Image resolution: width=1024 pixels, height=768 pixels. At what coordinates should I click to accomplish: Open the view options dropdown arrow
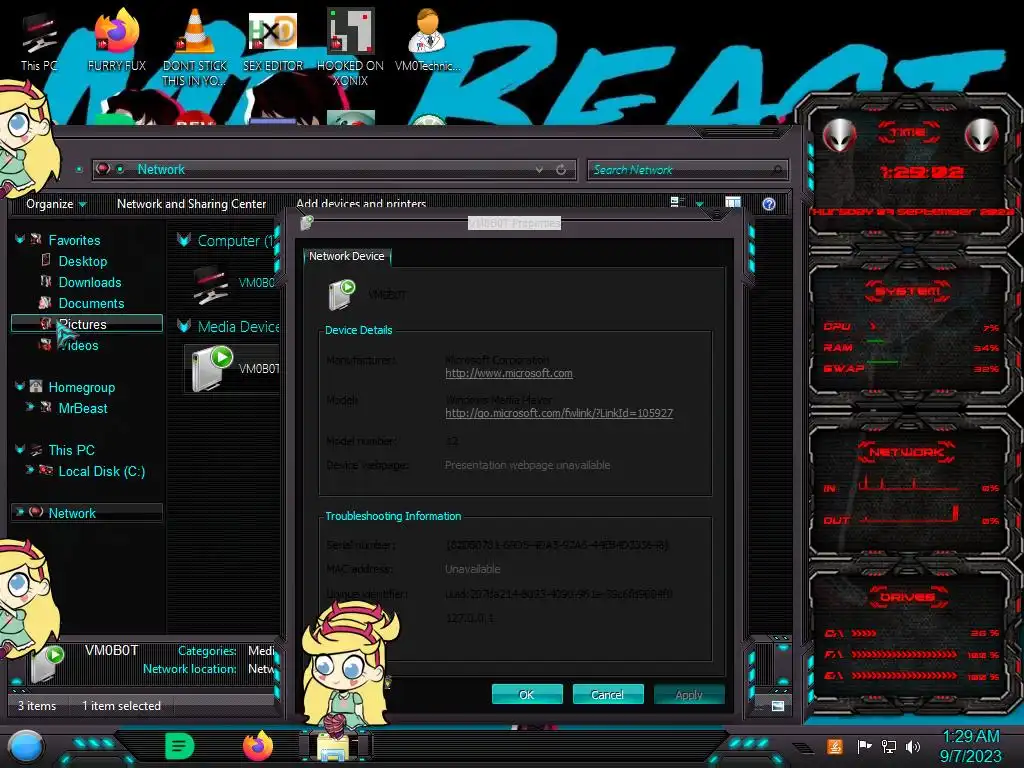tap(699, 204)
